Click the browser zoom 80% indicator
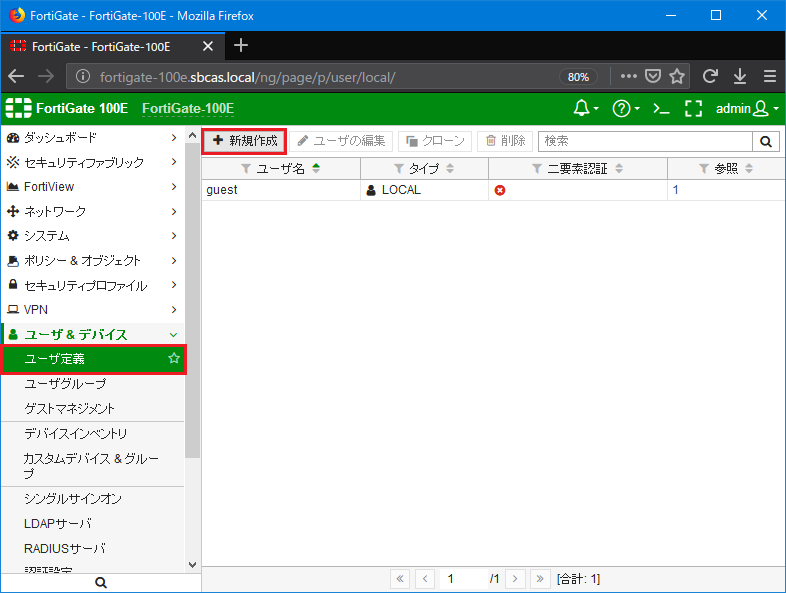786x593 pixels. click(578, 77)
